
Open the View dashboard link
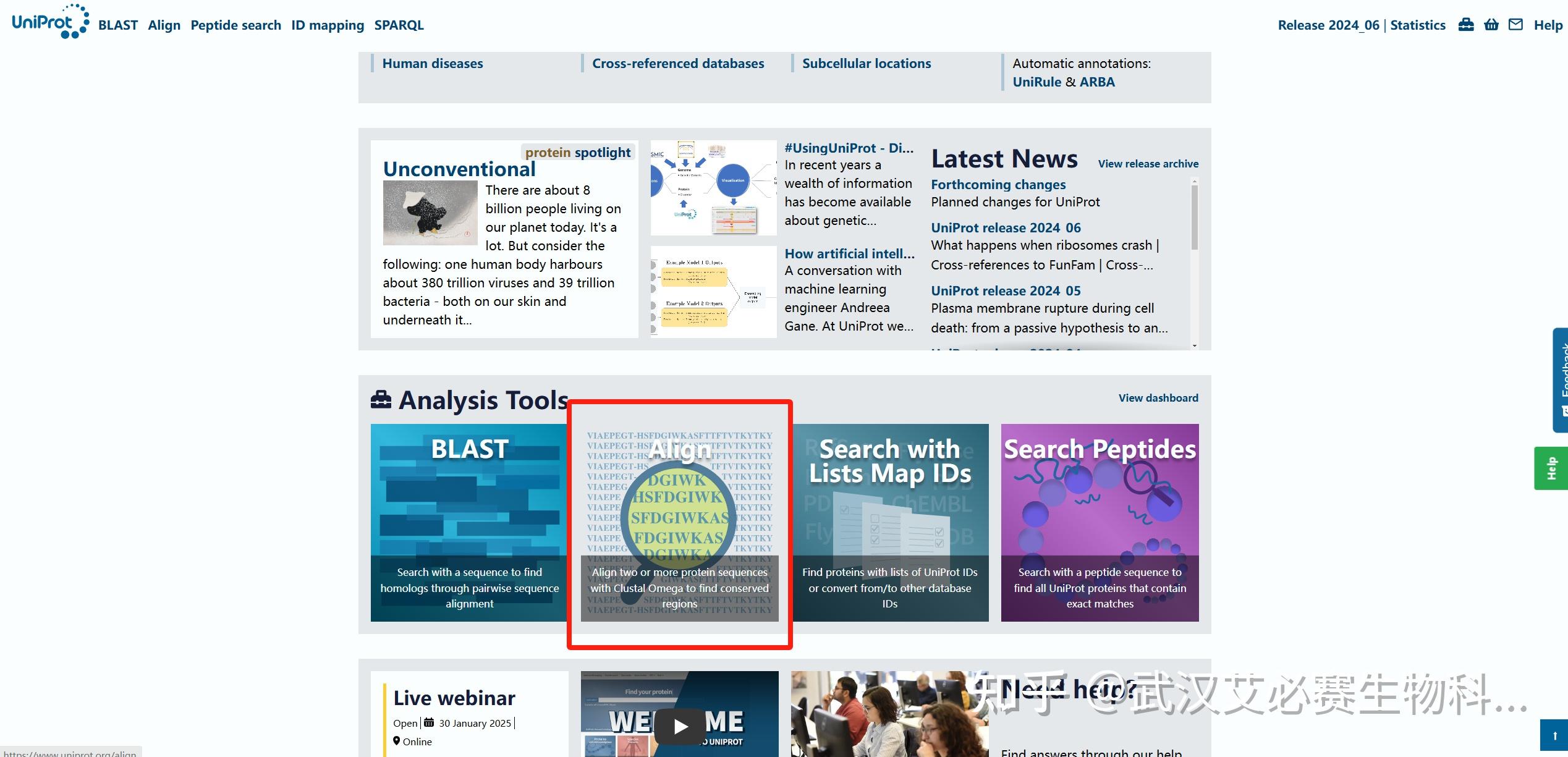pos(1158,398)
